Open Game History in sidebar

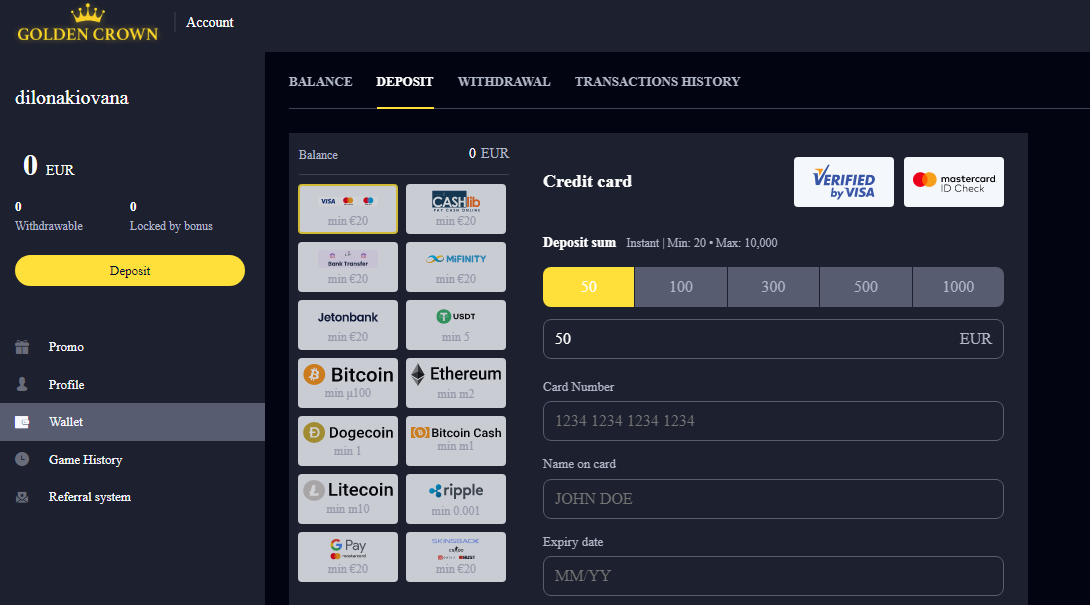pyautogui.click(x=85, y=460)
